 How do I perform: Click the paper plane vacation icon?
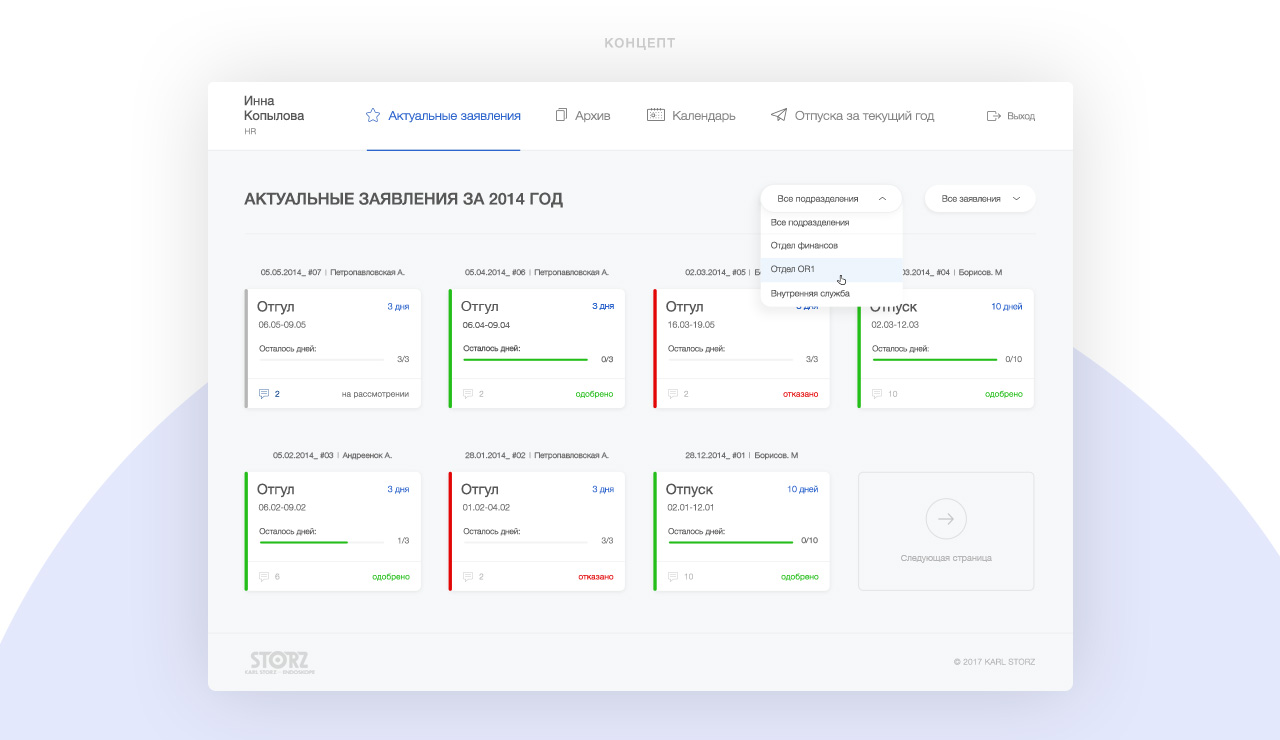click(x=779, y=115)
